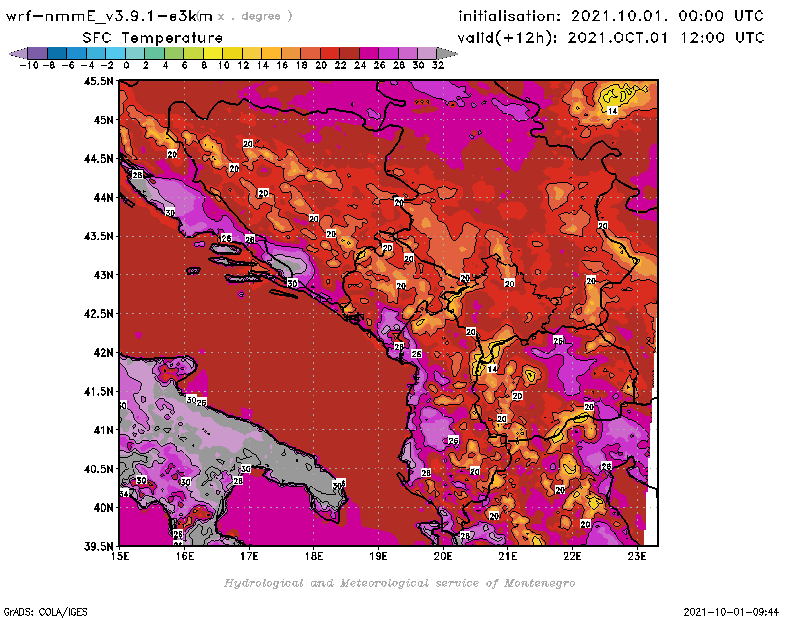This screenshot has width=800, height=618.
Task: Click the '16' value under the color bar
Action: point(282,65)
